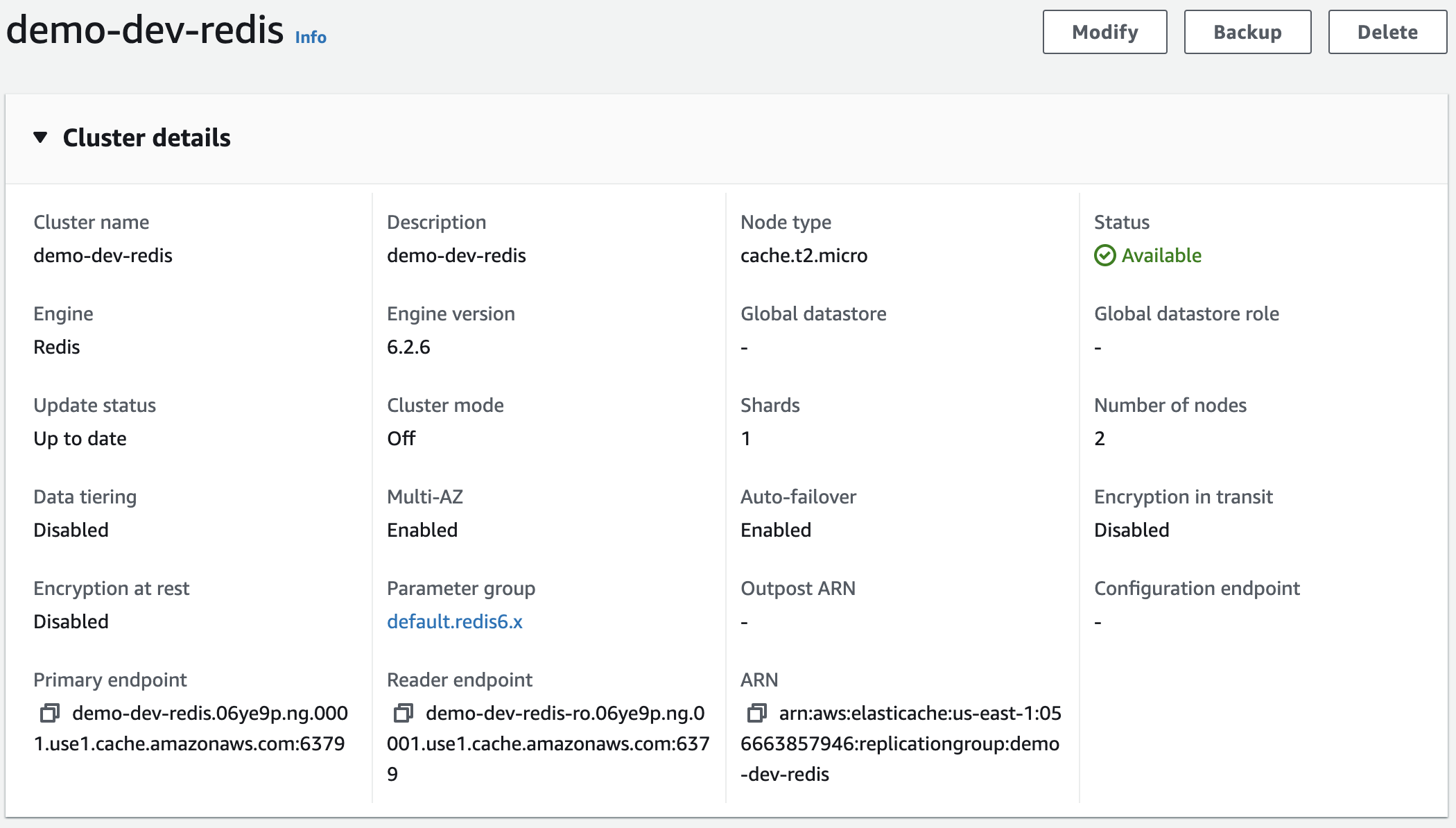
Task: Click the Encryption at rest label
Action: (x=111, y=588)
